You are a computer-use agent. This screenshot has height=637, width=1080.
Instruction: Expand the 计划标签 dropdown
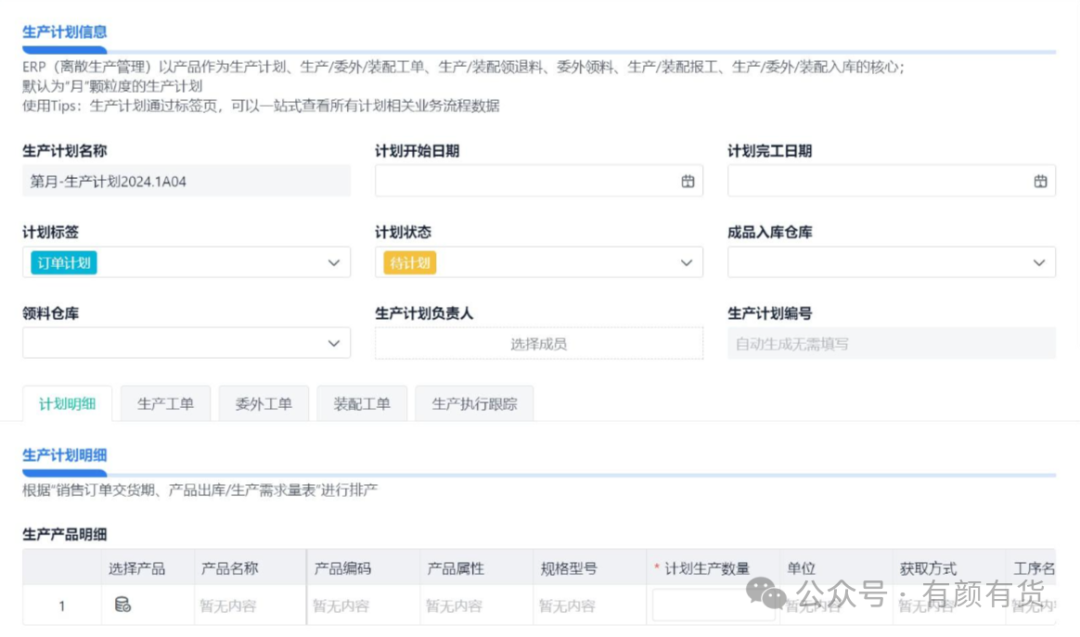coord(334,262)
